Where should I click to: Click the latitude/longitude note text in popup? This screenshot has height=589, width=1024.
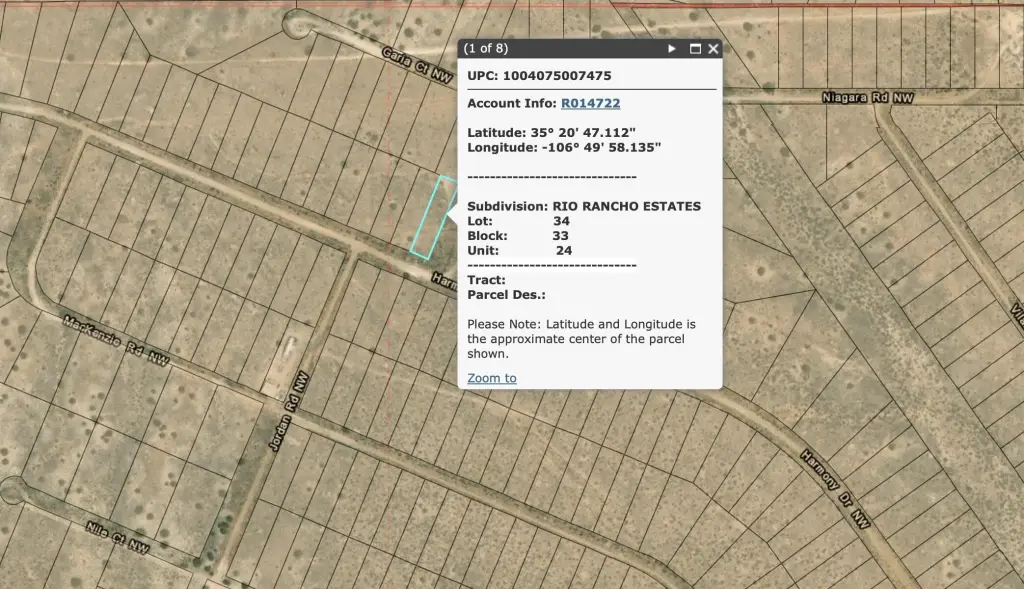coord(581,339)
